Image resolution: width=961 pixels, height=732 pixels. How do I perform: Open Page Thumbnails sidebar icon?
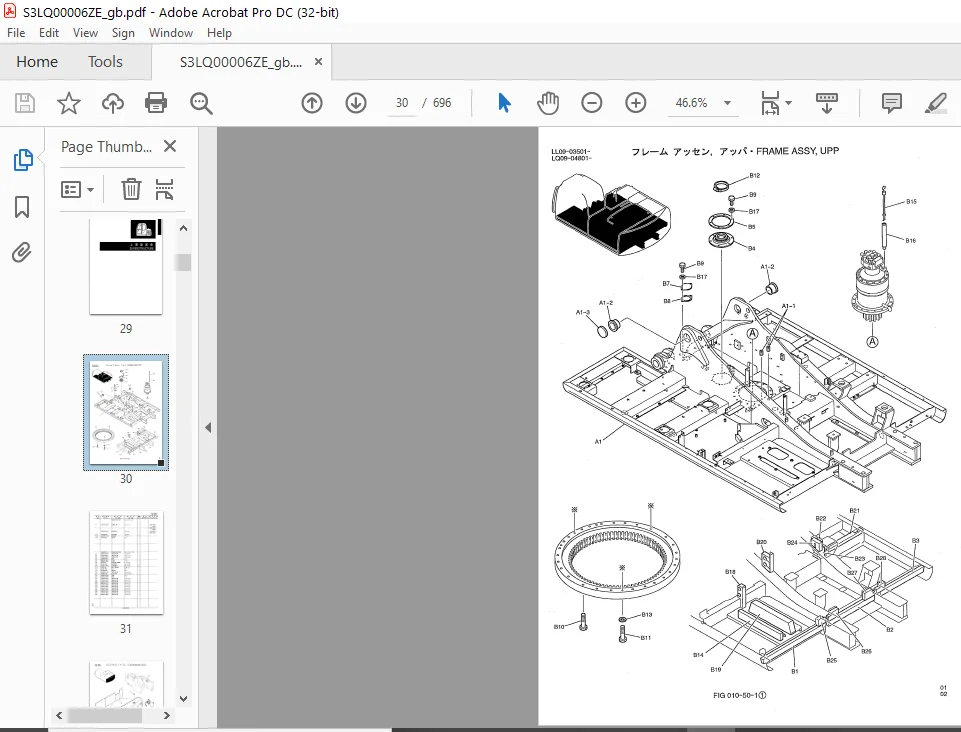tap(23, 160)
